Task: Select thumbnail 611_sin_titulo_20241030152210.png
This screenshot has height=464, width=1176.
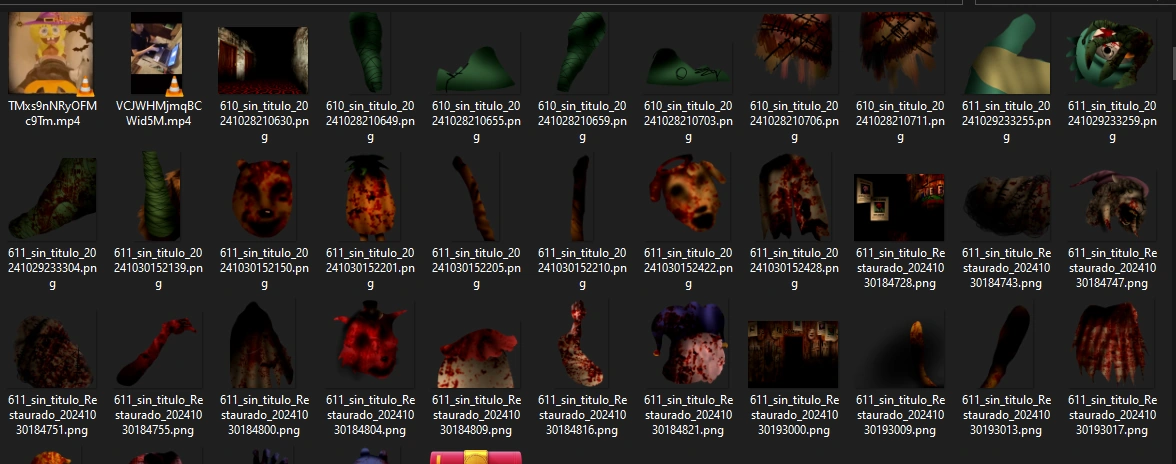Action: (x=582, y=198)
